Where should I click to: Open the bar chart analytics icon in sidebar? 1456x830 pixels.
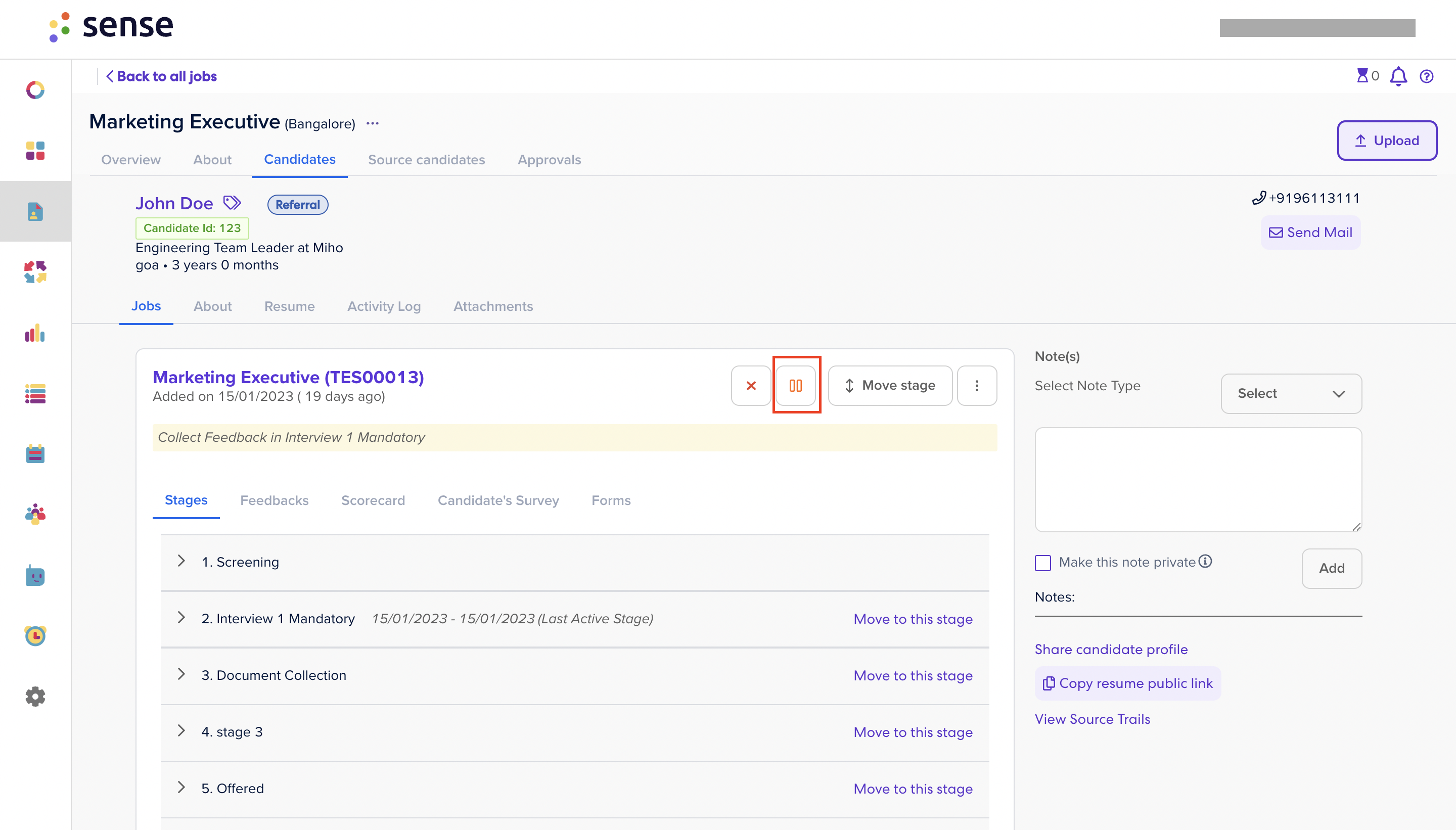click(35, 333)
